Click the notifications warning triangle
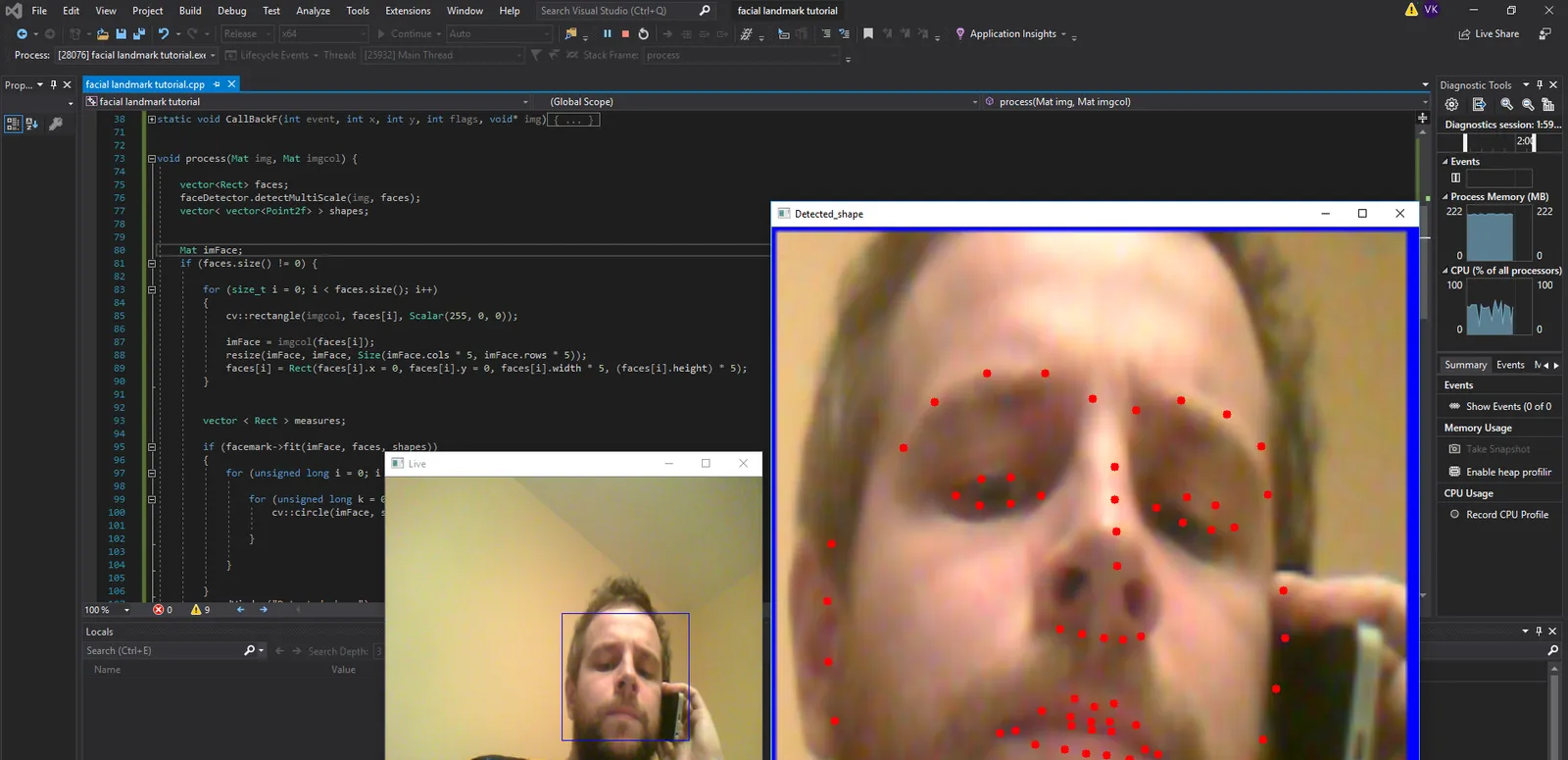Viewport: 1568px width, 760px height. point(1411,10)
